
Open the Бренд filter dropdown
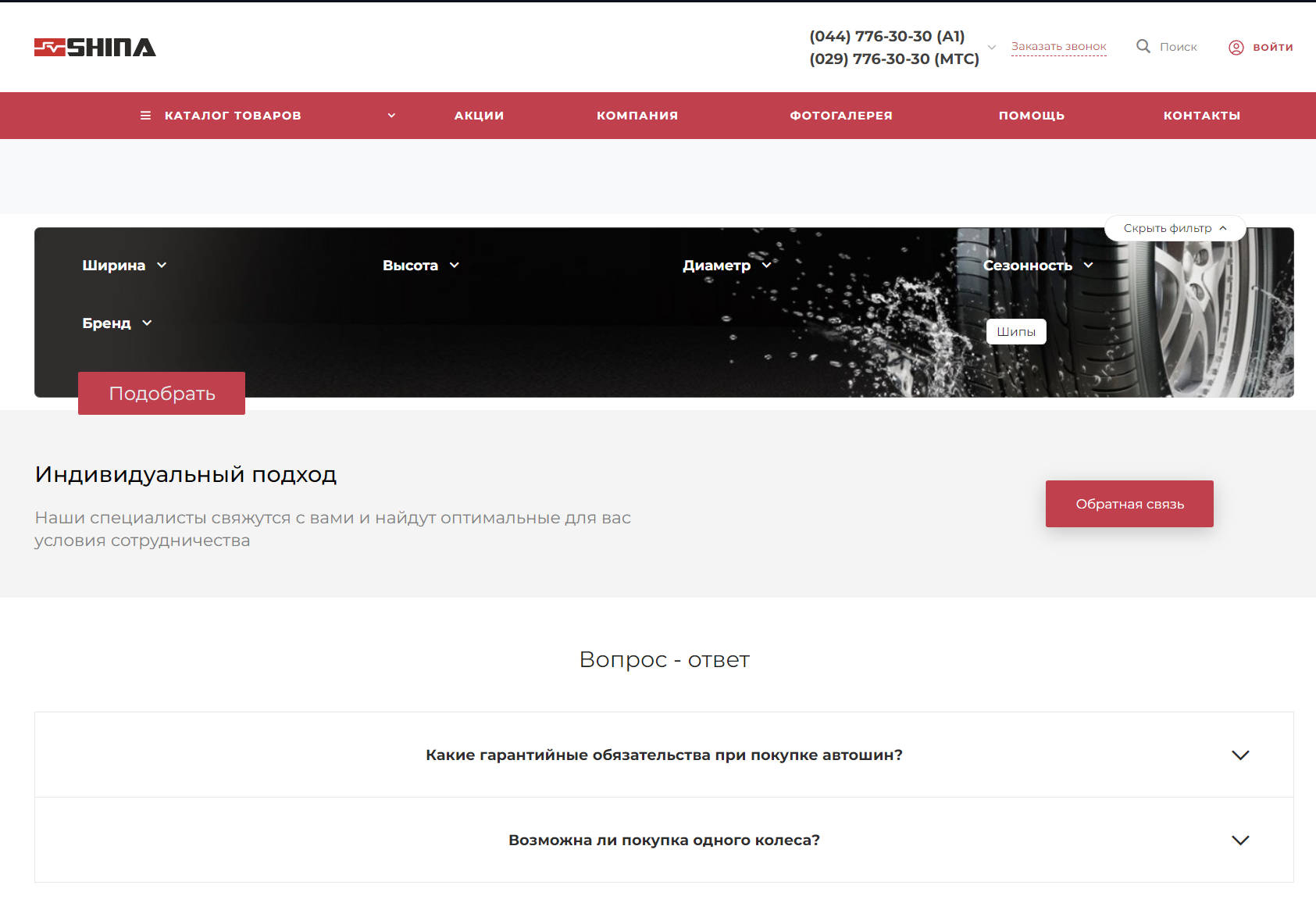click(x=117, y=323)
